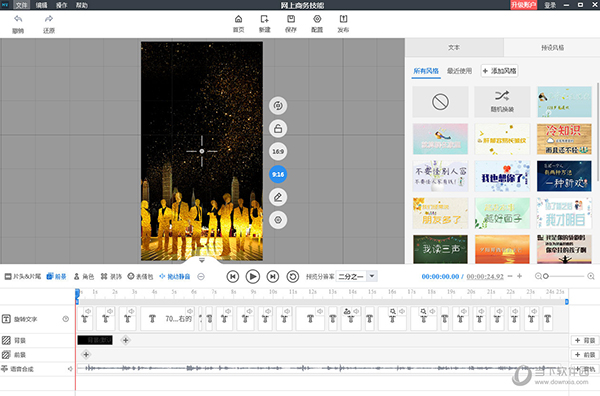Open the settings gear-hexagon icon in top toolbar
Viewport: 600px width, 396px height.
[x=317, y=19]
